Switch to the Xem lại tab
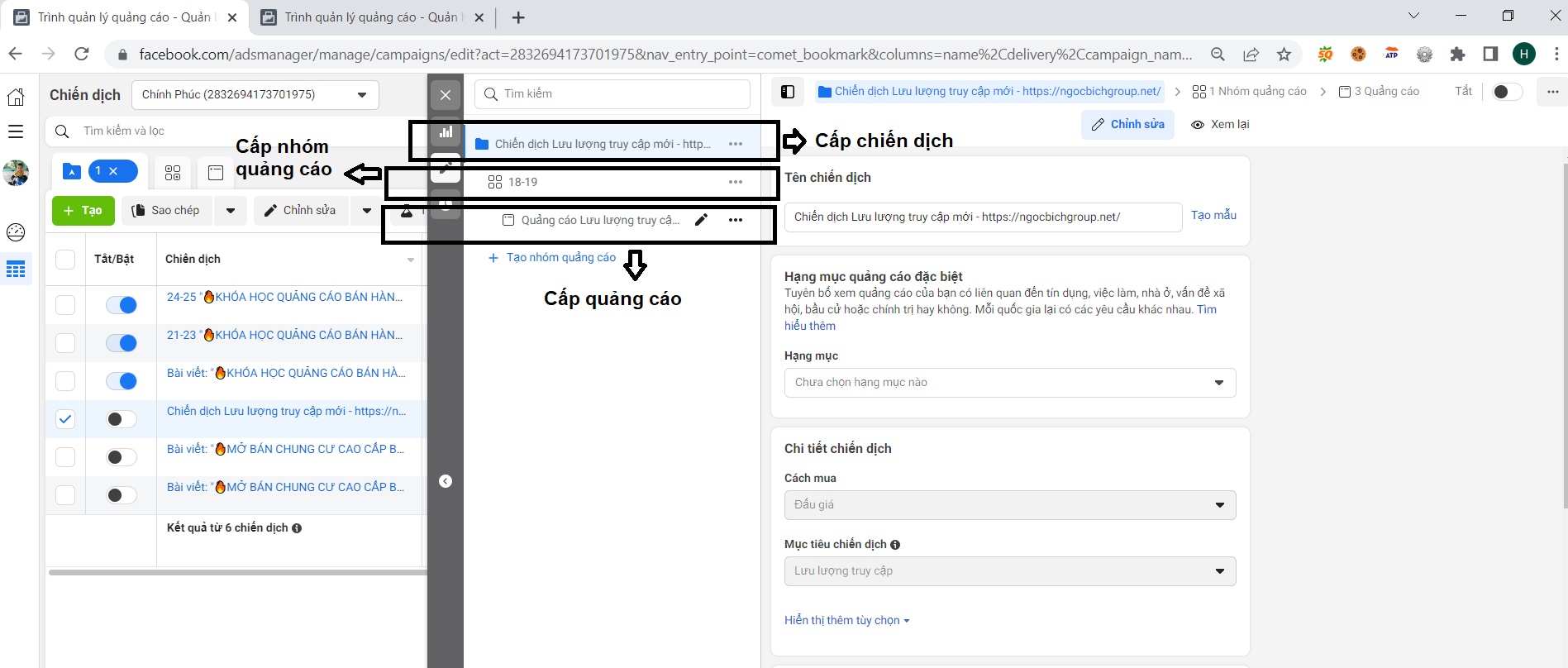The height and width of the screenshot is (668, 1568). (x=1220, y=125)
